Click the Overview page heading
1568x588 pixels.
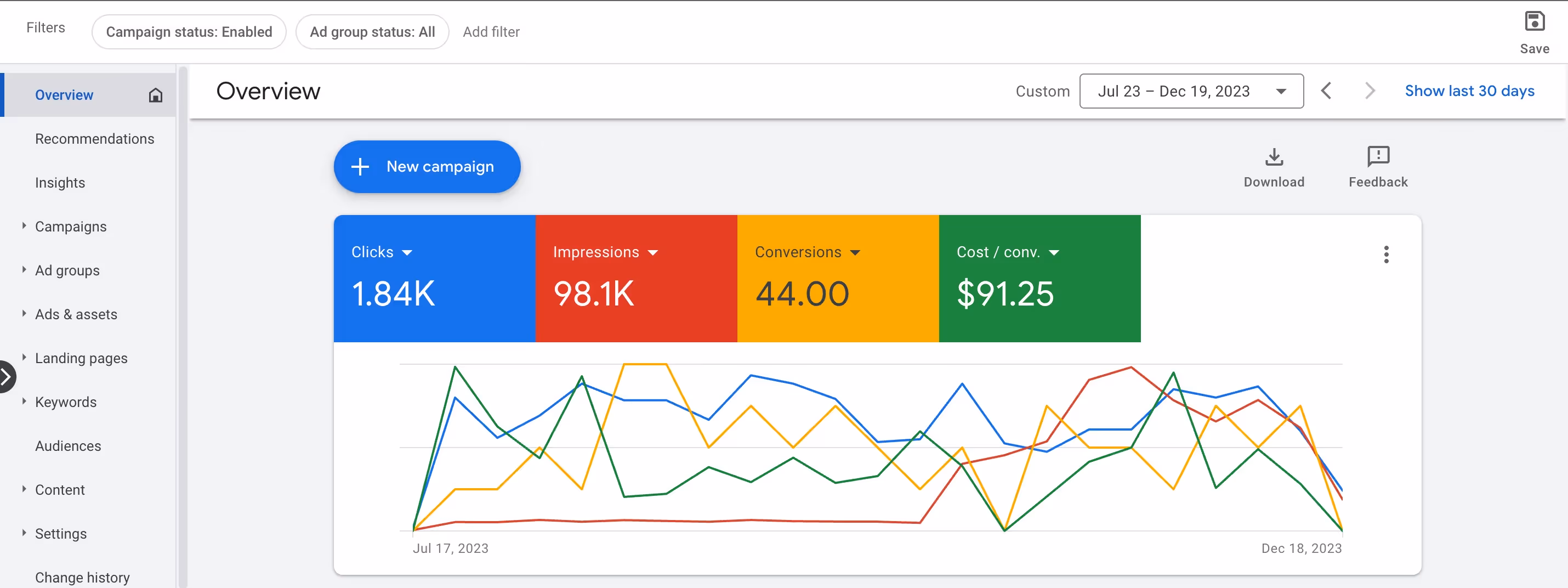click(x=268, y=91)
